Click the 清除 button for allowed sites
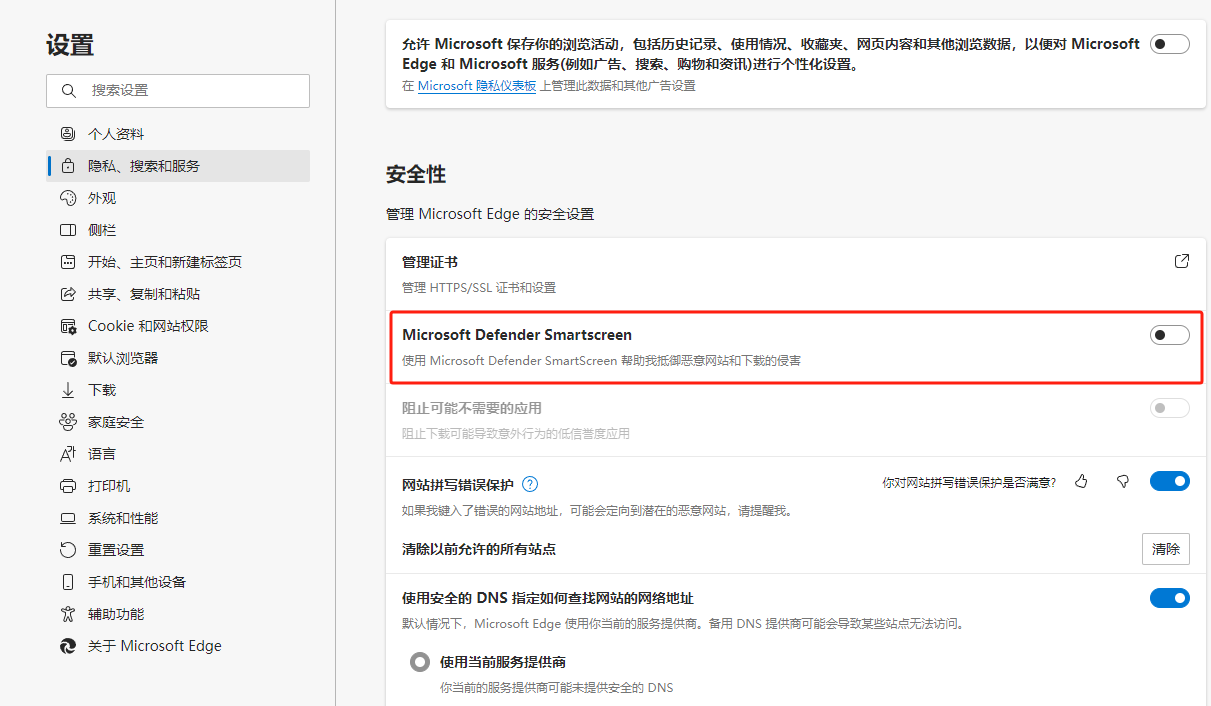Image resolution: width=1211 pixels, height=706 pixels. (x=1166, y=549)
